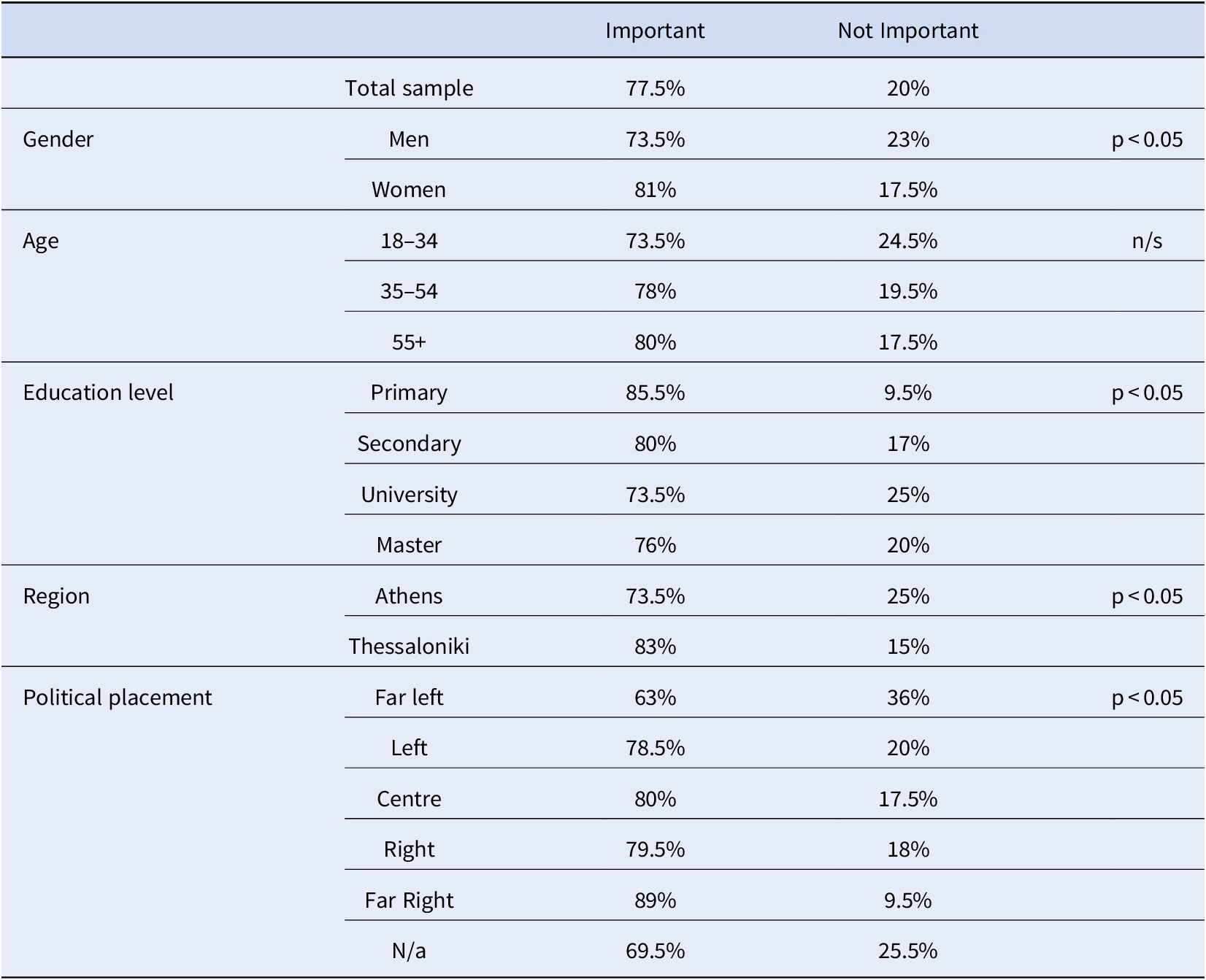
Task: Click the 36% value for Far left
Action: pyautogui.click(x=907, y=698)
